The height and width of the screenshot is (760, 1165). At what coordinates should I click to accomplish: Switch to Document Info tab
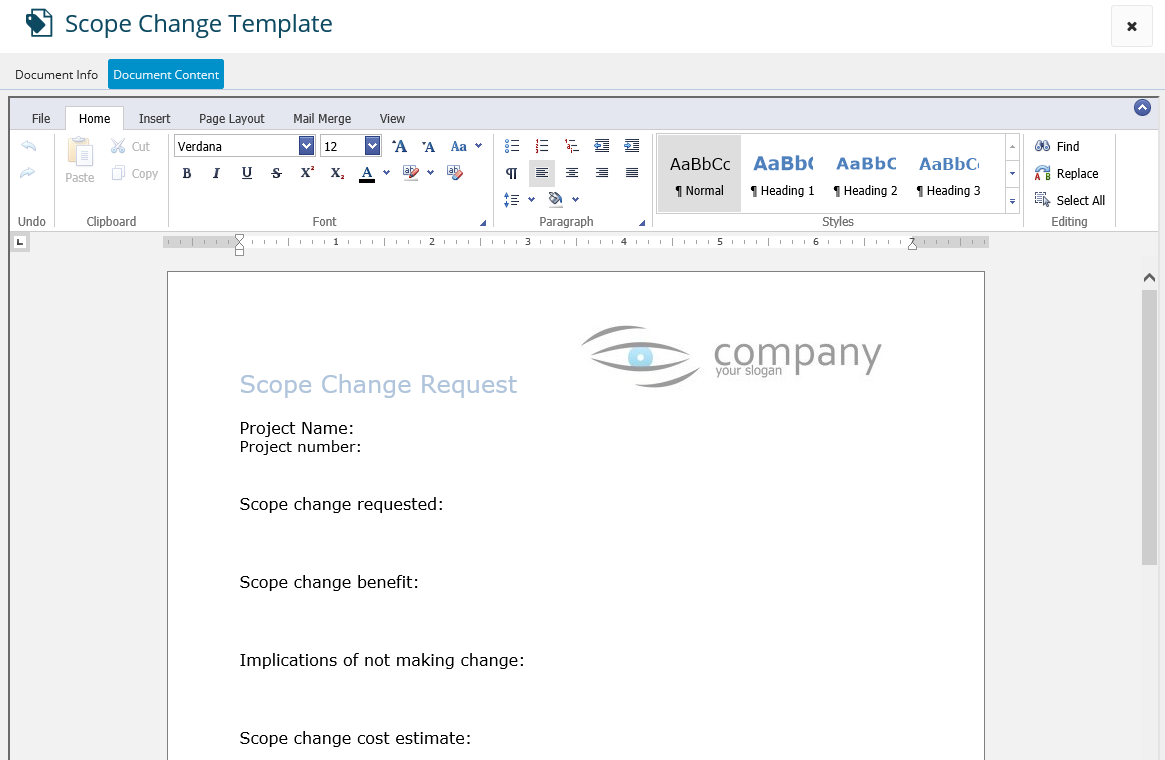(56, 74)
